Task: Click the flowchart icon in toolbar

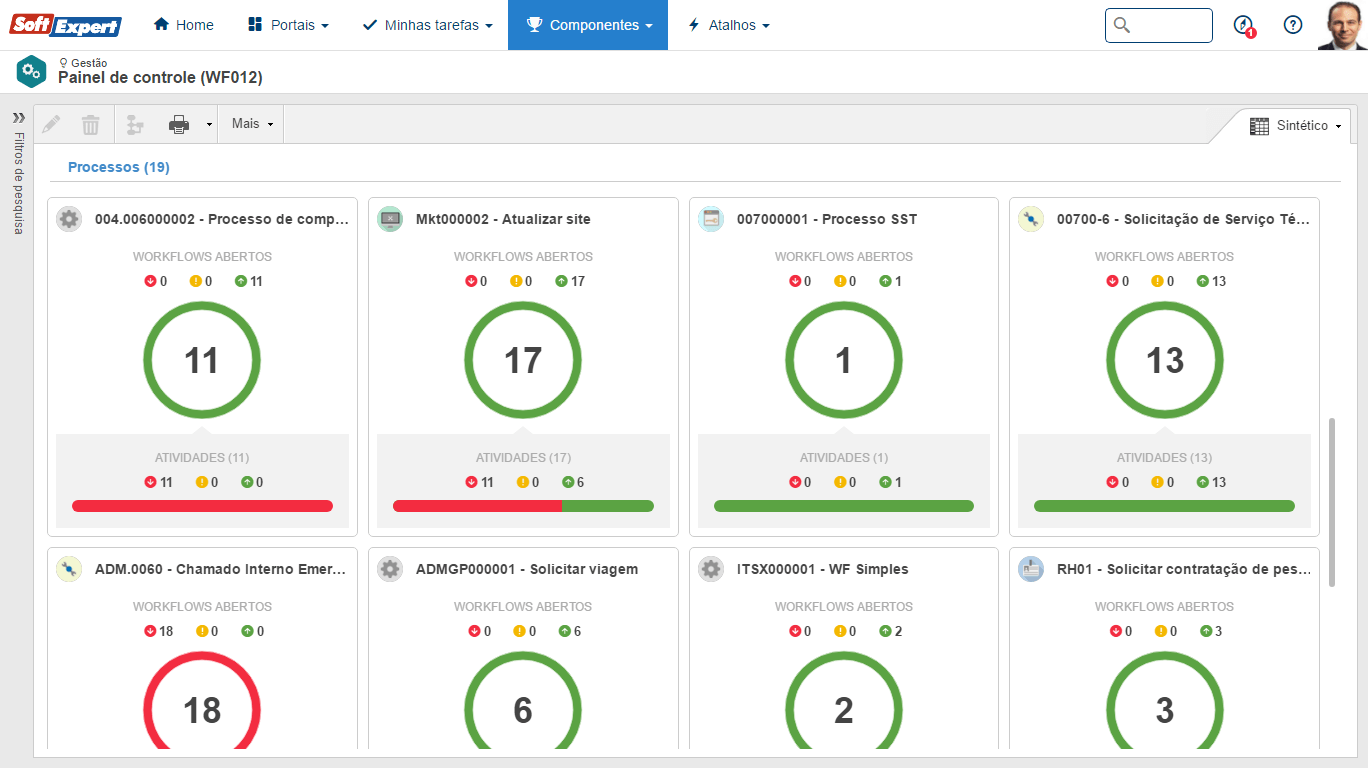Action: click(x=135, y=124)
